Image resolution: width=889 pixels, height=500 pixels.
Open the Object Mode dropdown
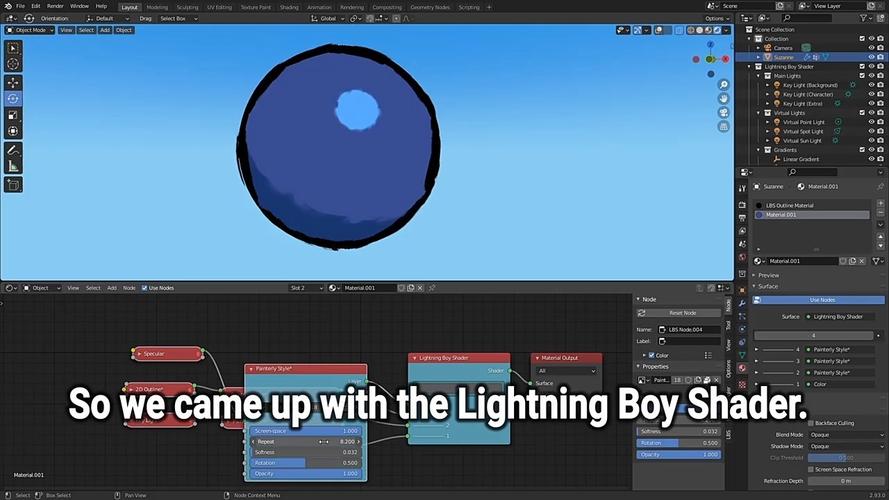(x=30, y=30)
